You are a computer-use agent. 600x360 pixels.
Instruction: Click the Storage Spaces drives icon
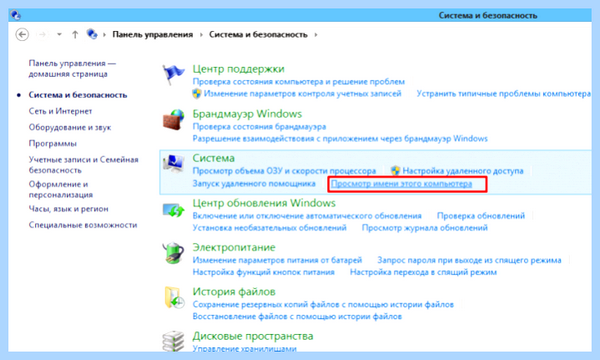[x=173, y=342]
